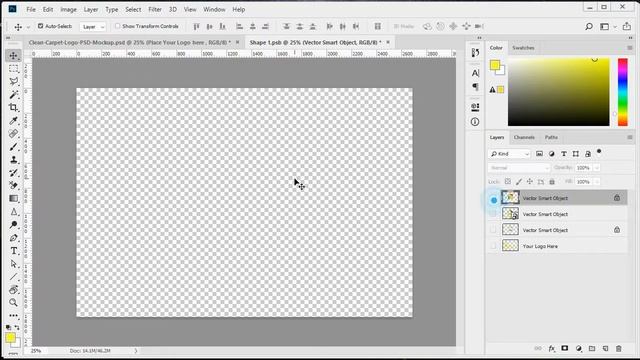Toggle layer filtering on/off switch
Image resolution: width=640 pixels, height=360 pixels.
pyautogui.click(x=599, y=152)
